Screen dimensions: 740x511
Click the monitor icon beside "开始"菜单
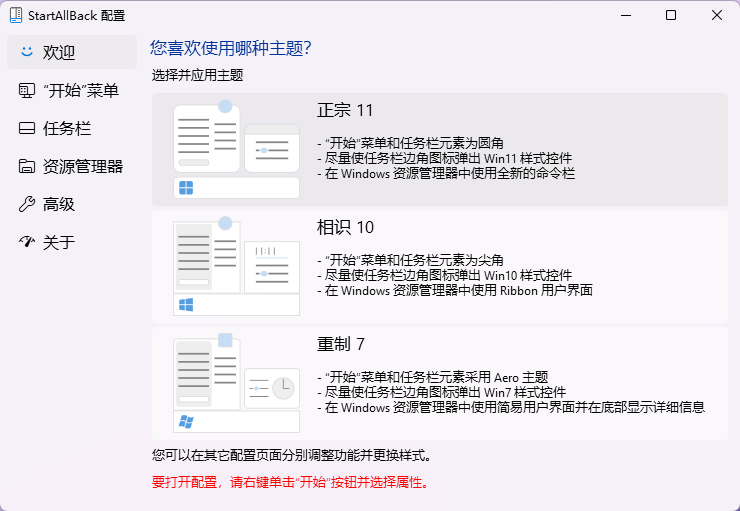[27, 90]
